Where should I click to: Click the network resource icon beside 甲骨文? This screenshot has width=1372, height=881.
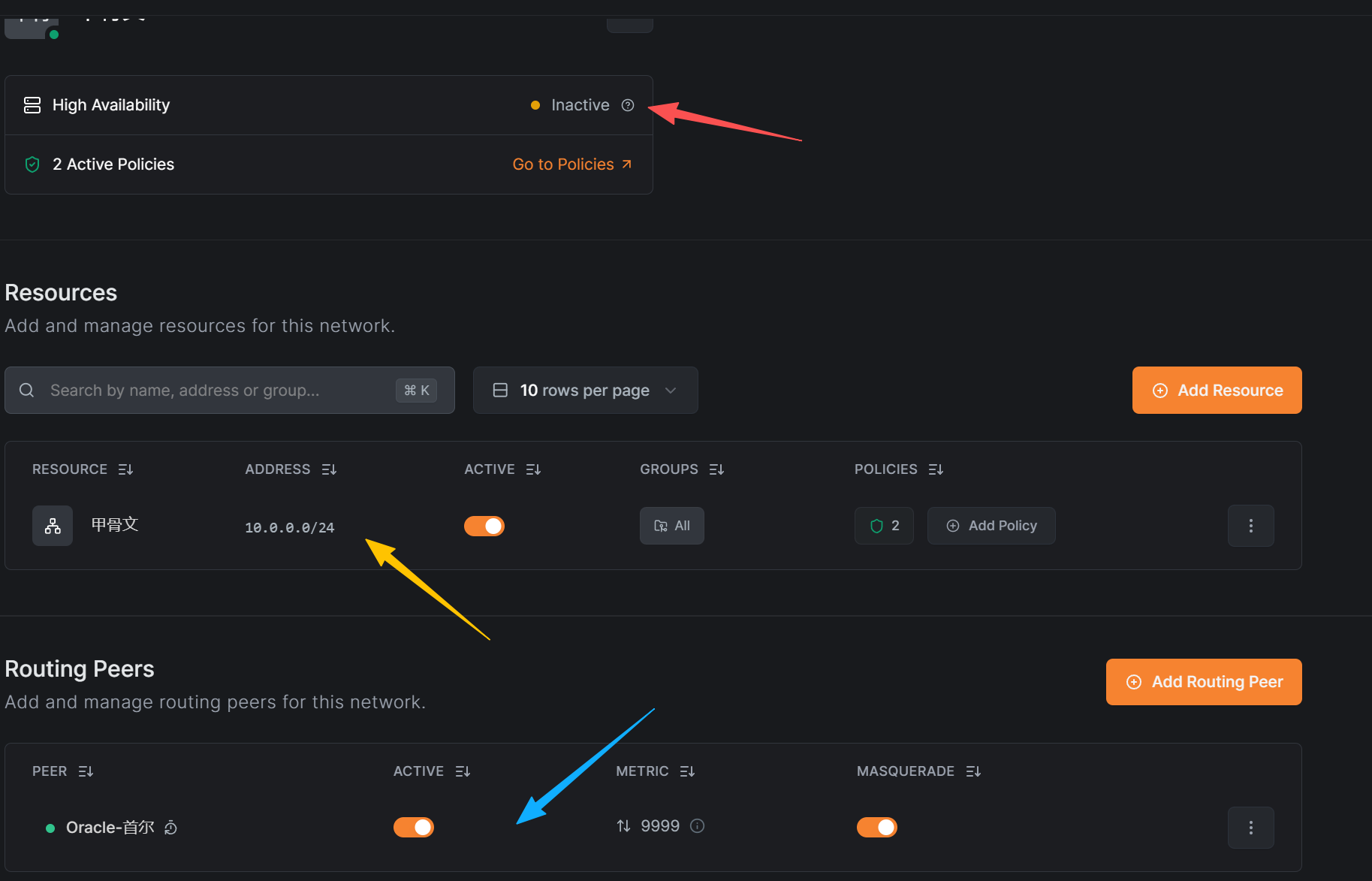53,526
